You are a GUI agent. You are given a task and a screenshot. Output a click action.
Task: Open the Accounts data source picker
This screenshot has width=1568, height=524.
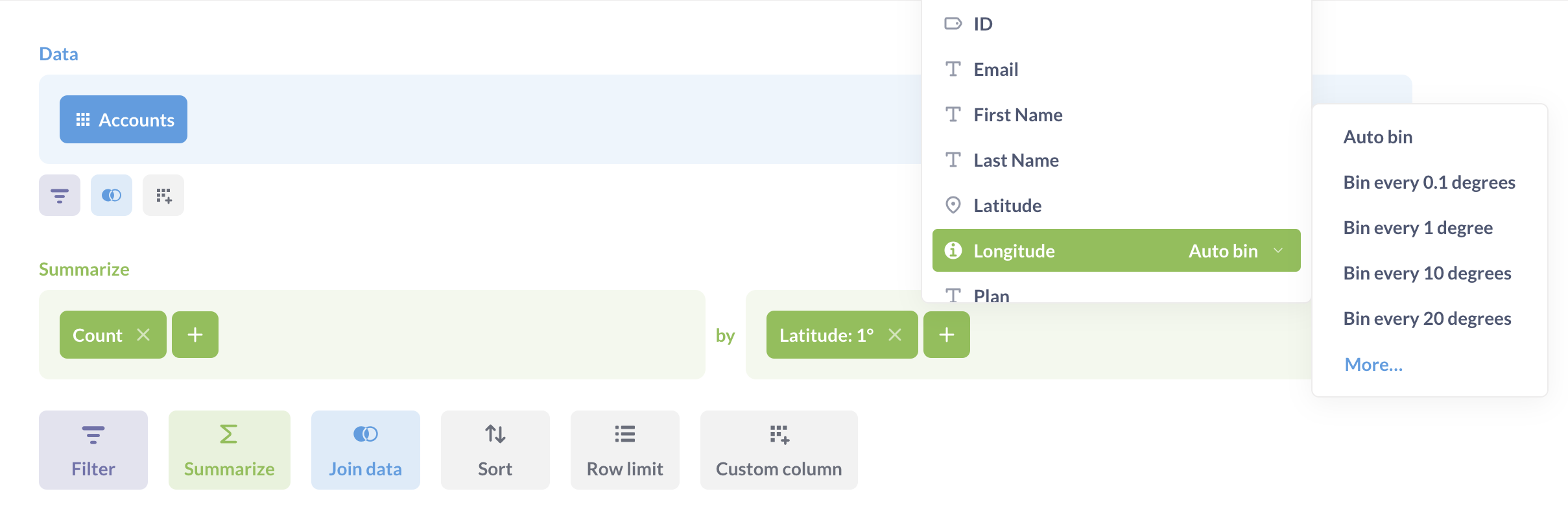pos(123,119)
